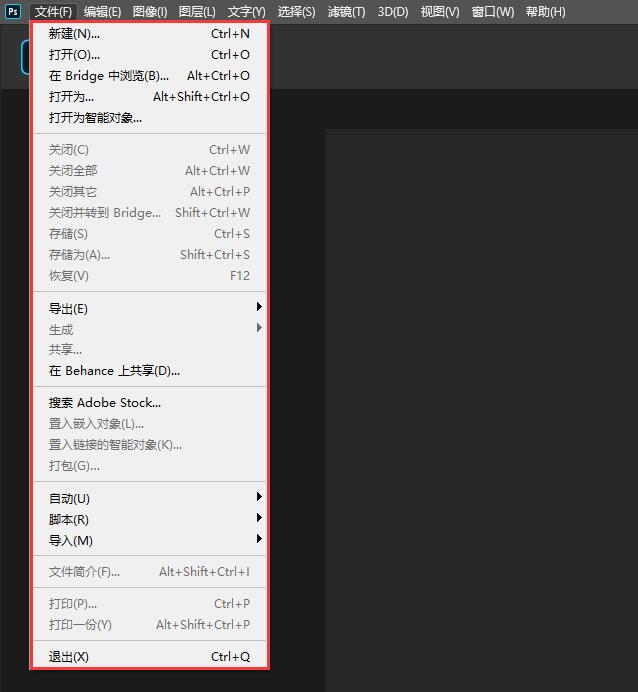Click 存储为(A)... menu entry
638x692 pixels.
click(x=150, y=255)
